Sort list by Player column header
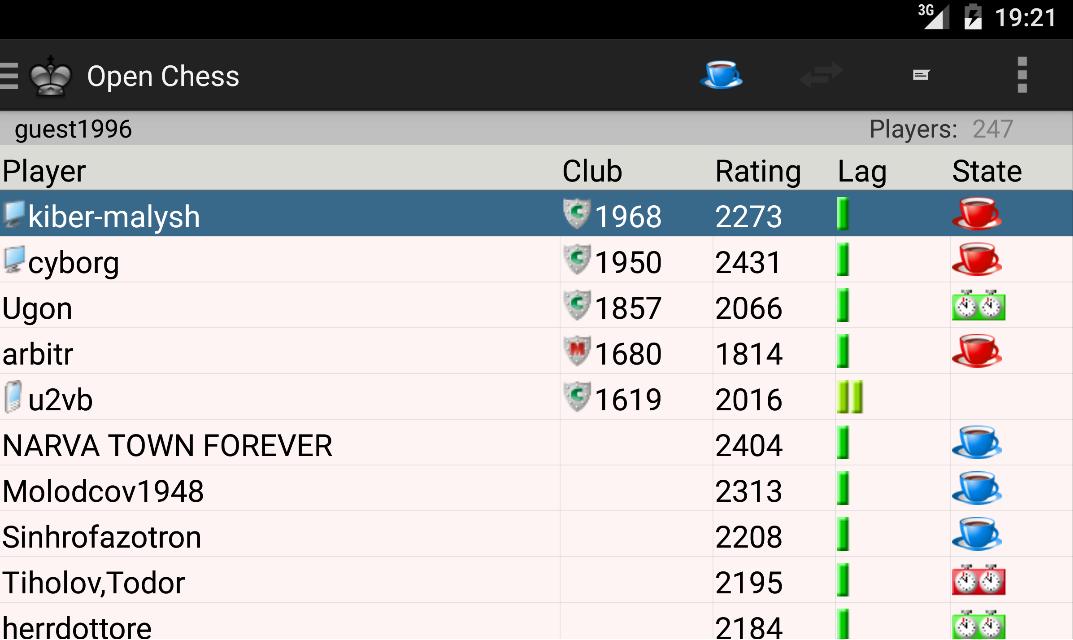Image resolution: width=1073 pixels, height=640 pixels. [x=45, y=171]
